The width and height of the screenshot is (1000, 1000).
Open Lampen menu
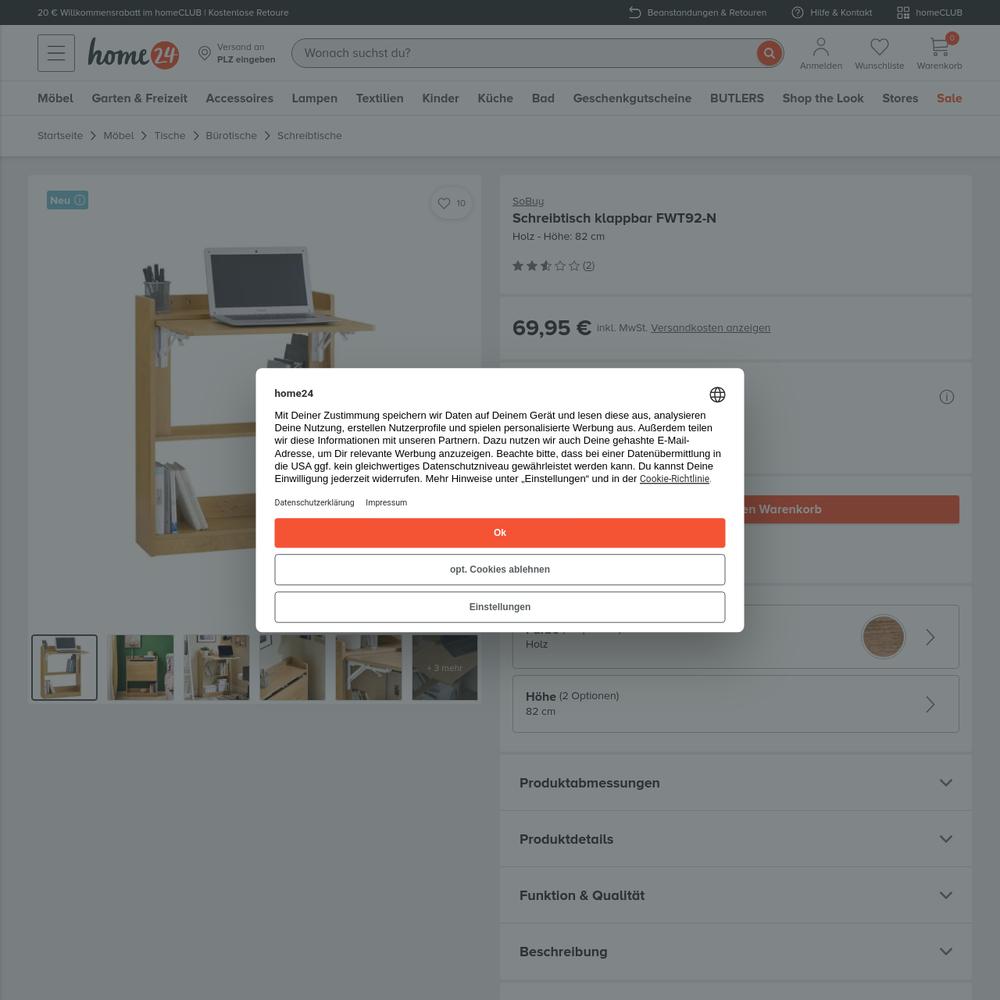point(314,98)
